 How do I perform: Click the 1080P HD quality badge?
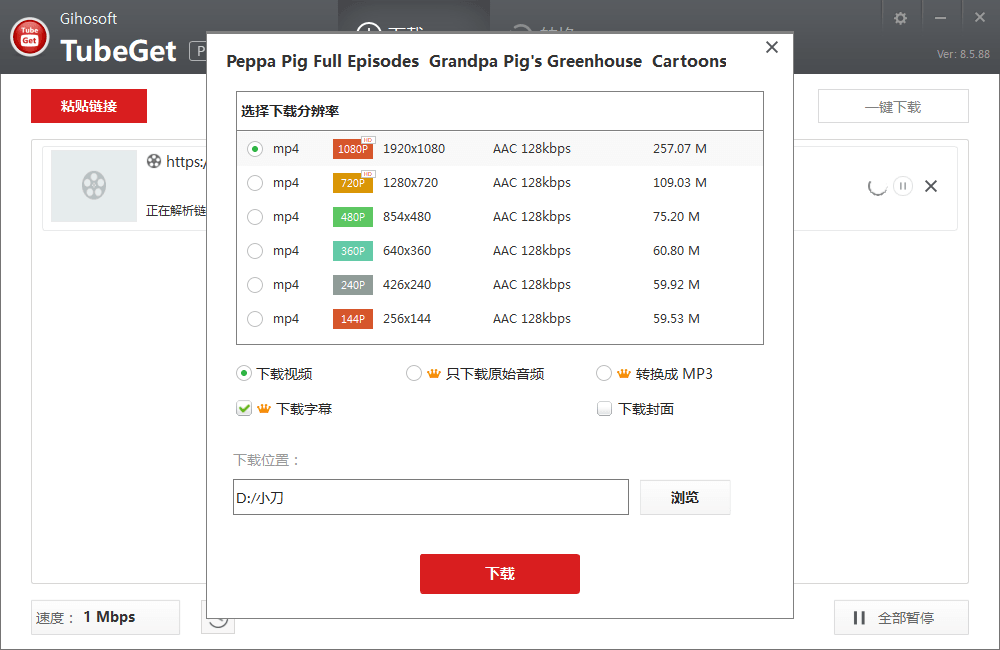(x=353, y=149)
